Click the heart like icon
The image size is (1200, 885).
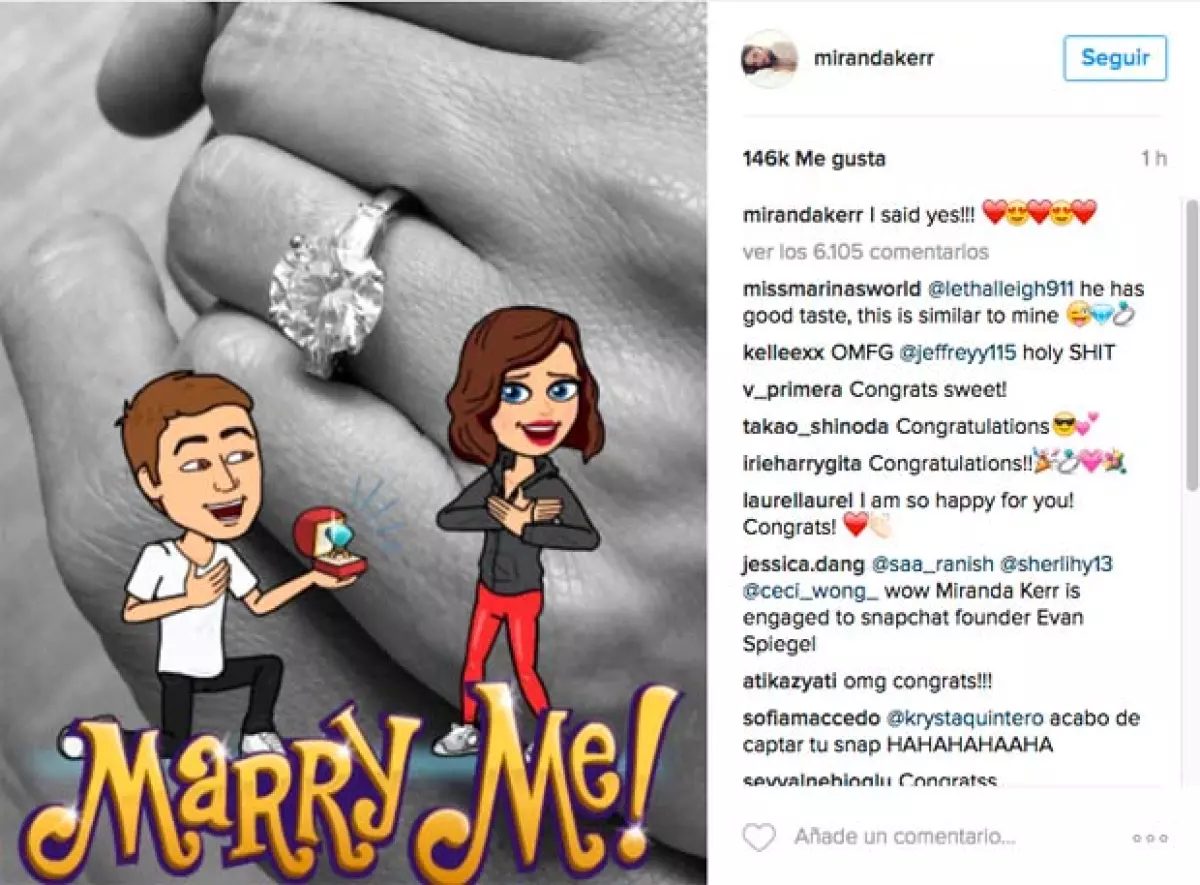pyautogui.click(x=760, y=837)
